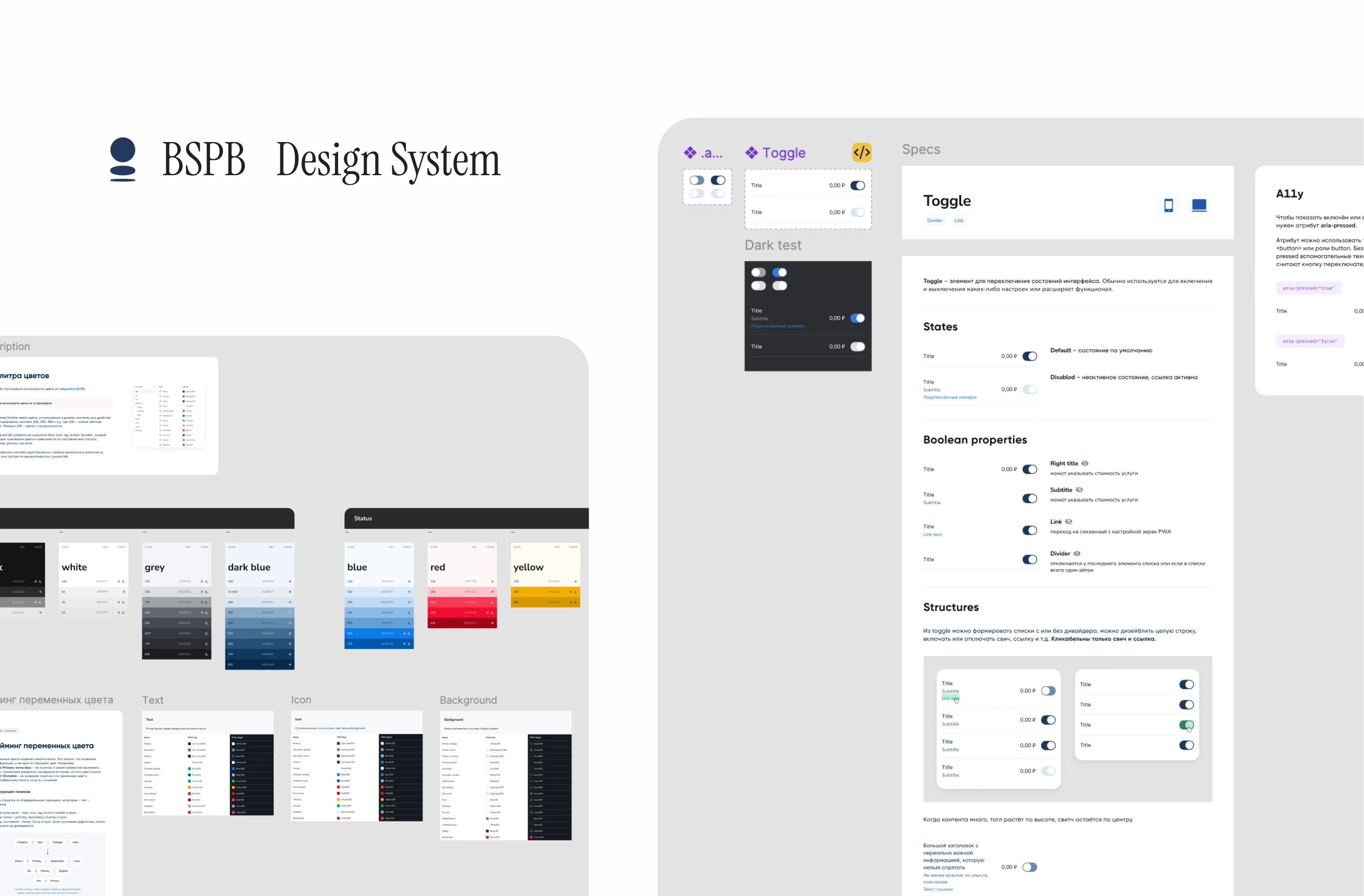The image size is (1364, 896).
Task: Click the BSPB logo mark
Action: (x=123, y=159)
